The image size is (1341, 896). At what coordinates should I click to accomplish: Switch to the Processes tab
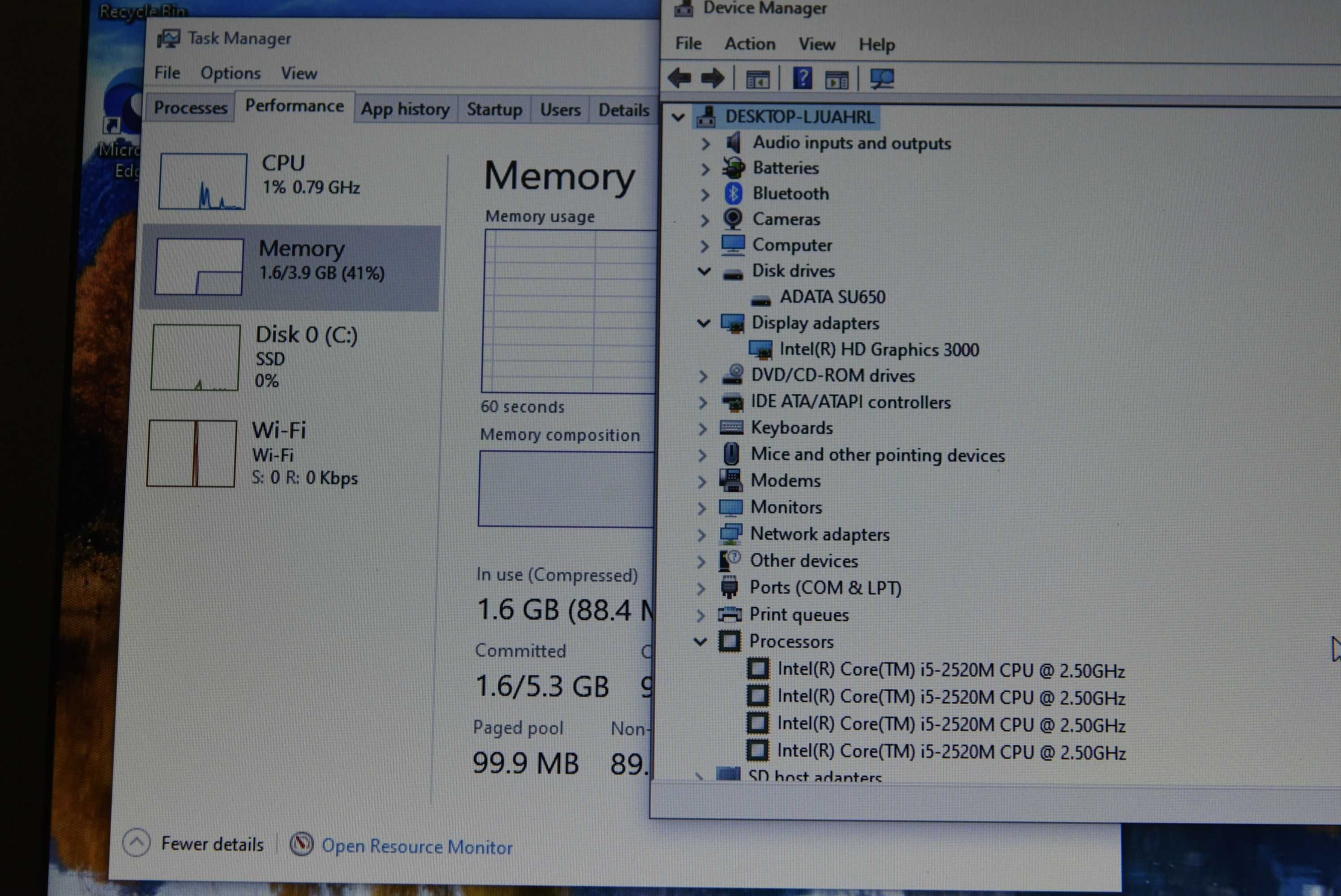tap(190, 108)
